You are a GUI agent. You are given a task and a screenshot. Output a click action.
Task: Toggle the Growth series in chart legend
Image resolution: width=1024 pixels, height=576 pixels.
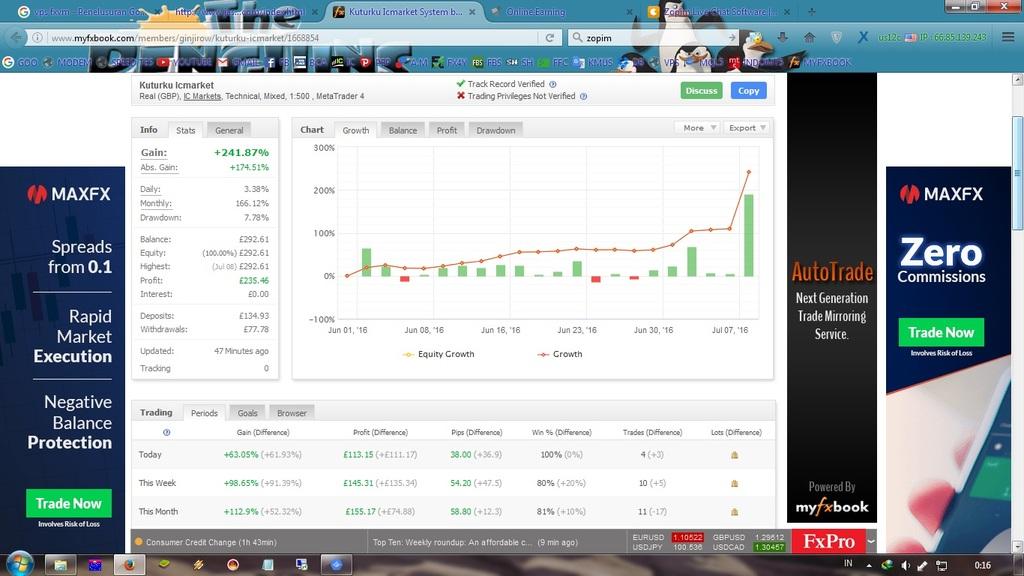click(x=560, y=354)
